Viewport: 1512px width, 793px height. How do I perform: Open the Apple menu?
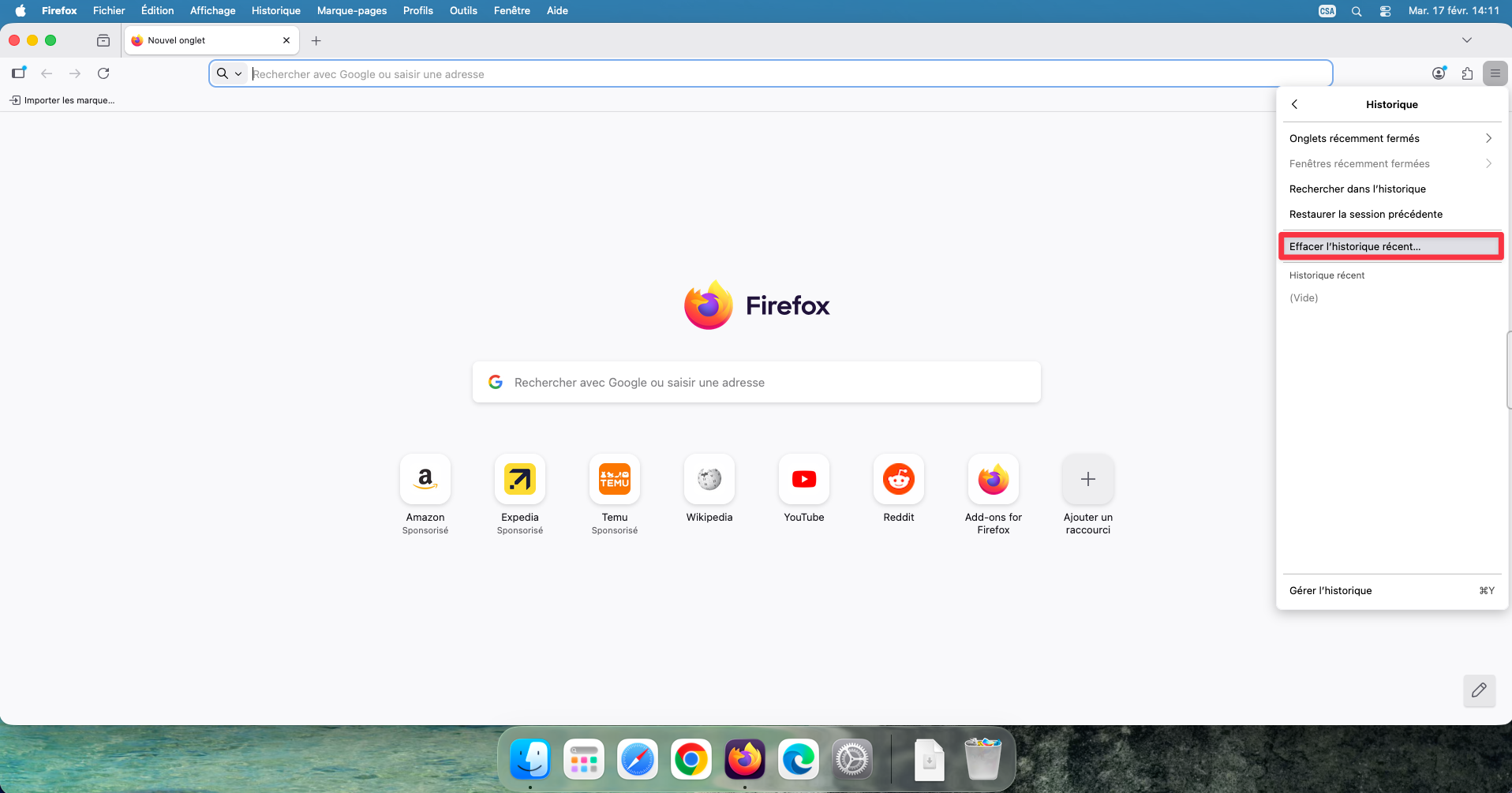coord(21,10)
